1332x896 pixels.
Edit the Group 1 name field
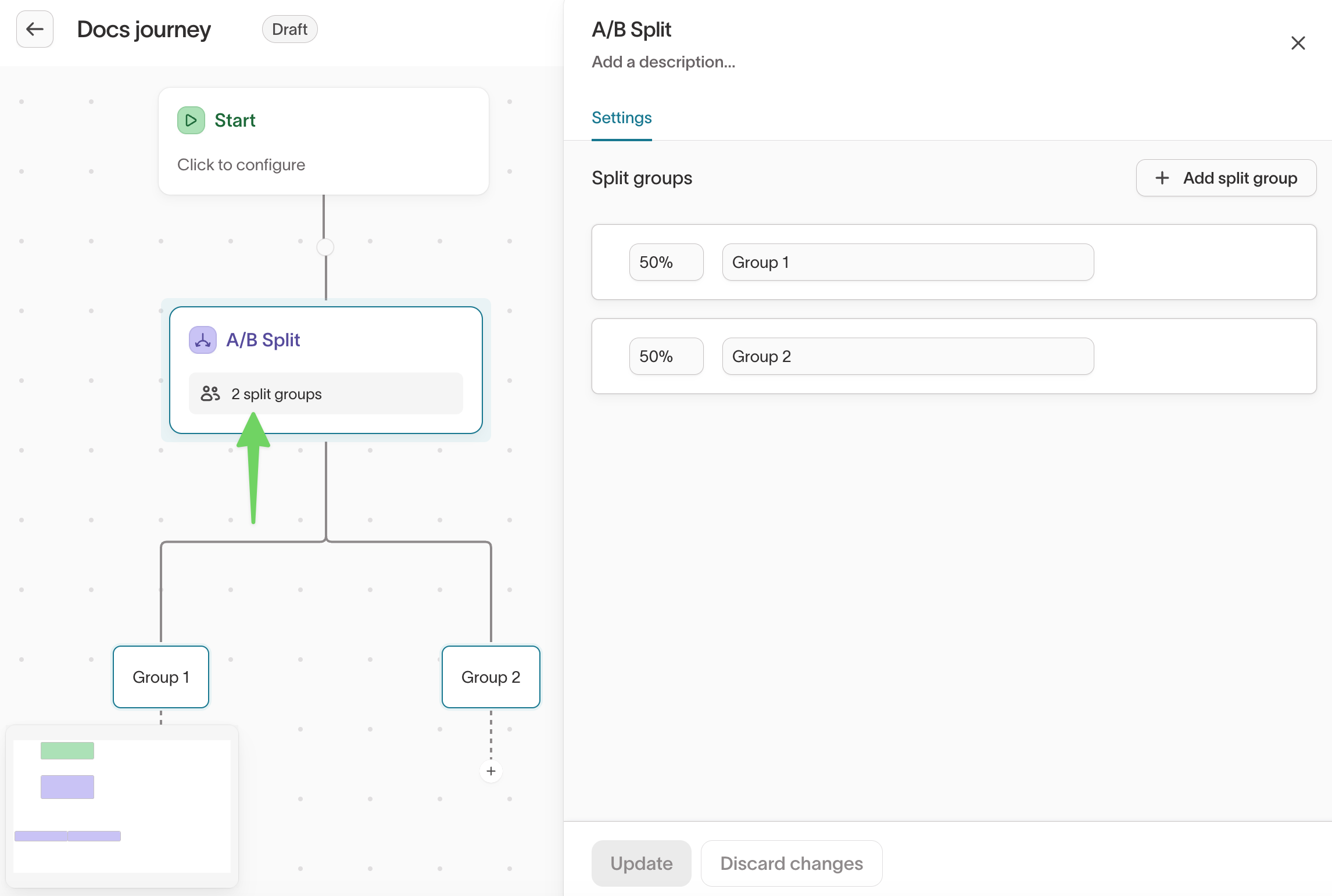pos(907,262)
